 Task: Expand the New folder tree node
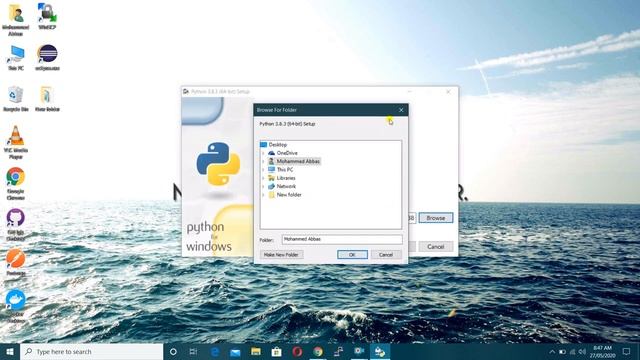263,195
